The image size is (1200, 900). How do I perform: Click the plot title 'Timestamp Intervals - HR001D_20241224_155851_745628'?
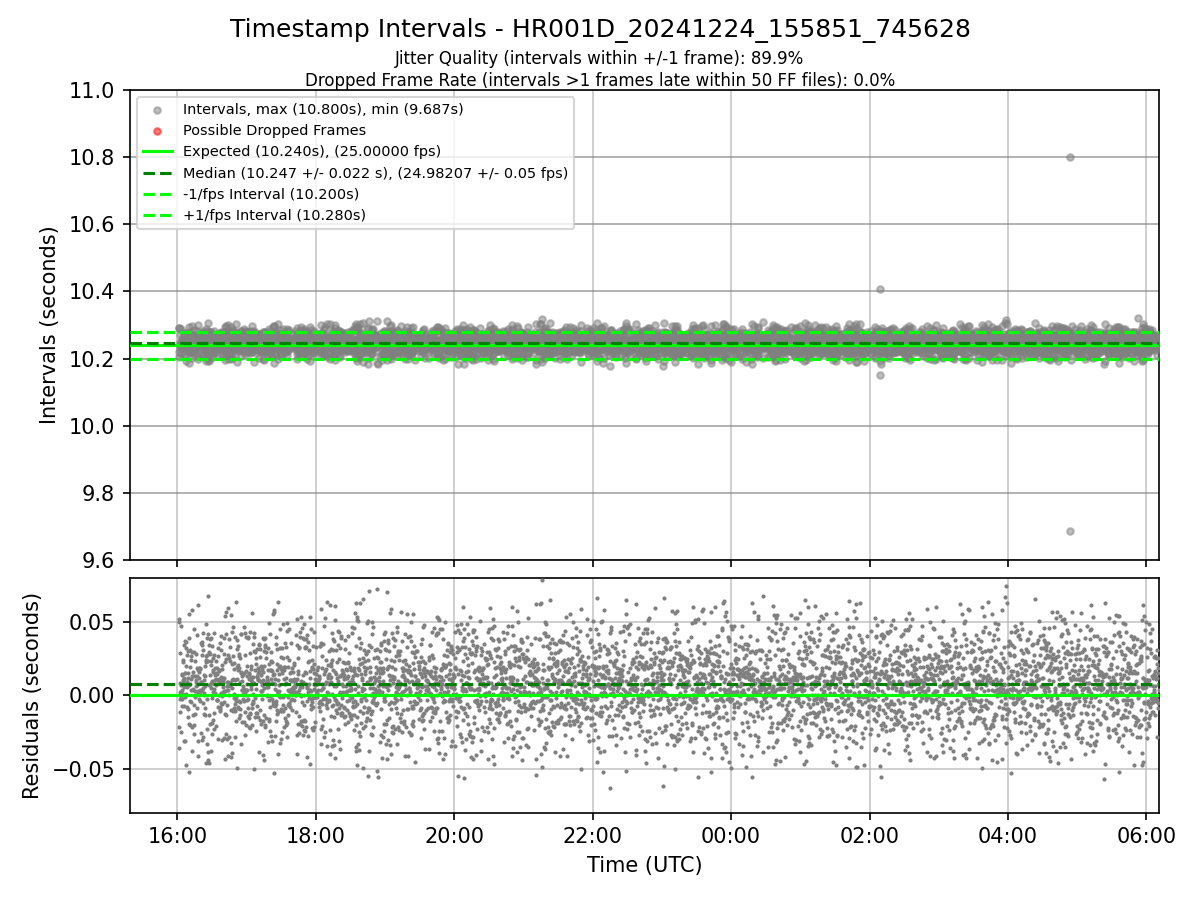pyautogui.click(x=600, y=29)
